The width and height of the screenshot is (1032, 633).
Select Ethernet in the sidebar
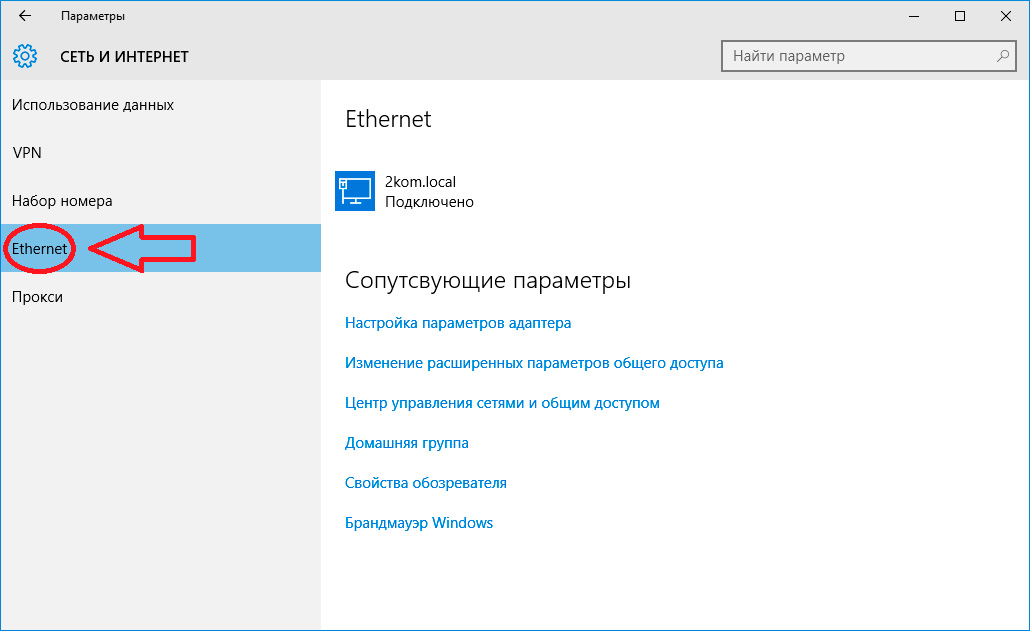[161, 249]
